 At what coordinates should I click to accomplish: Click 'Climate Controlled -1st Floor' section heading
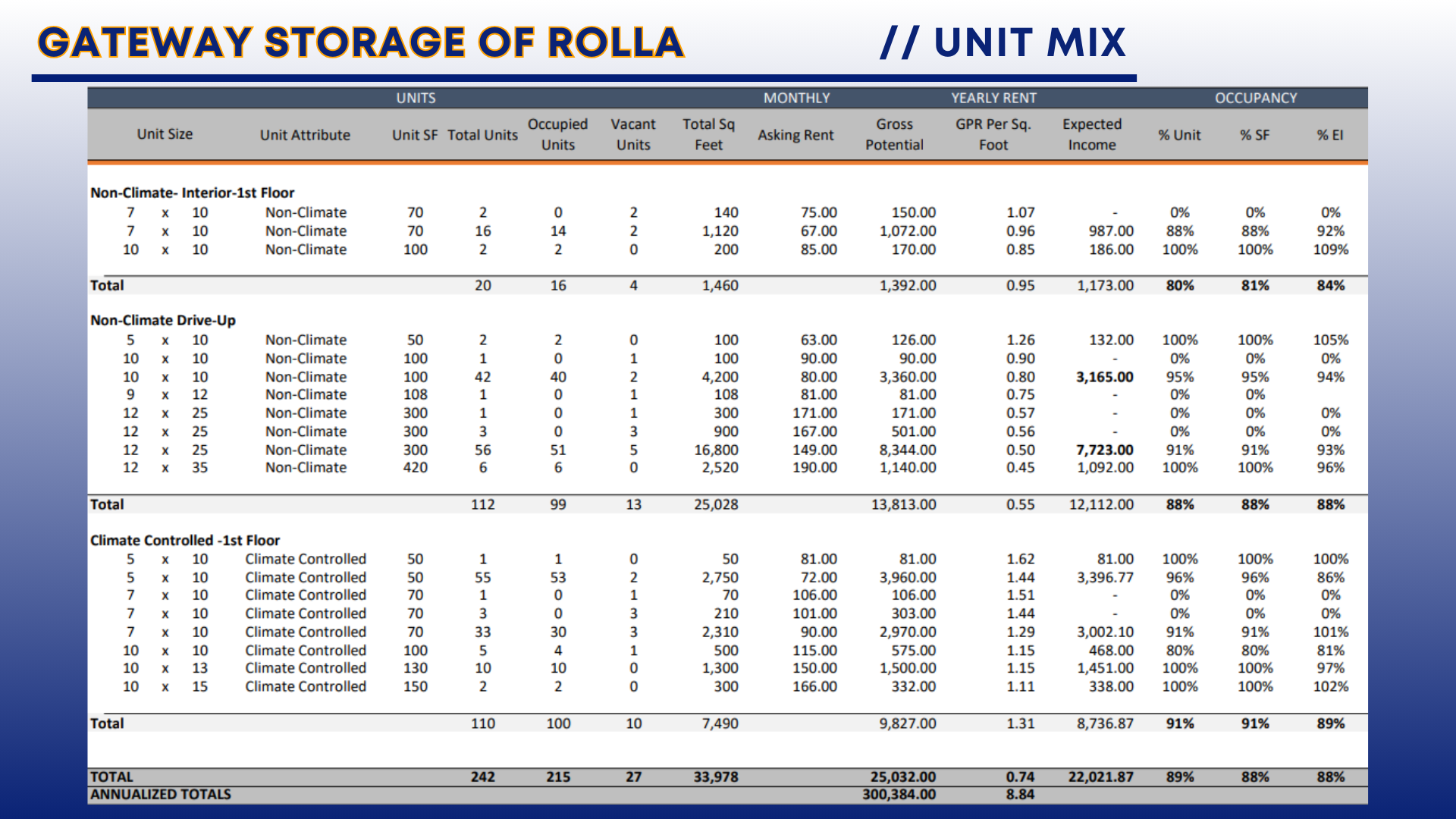(x=185, y=540)
